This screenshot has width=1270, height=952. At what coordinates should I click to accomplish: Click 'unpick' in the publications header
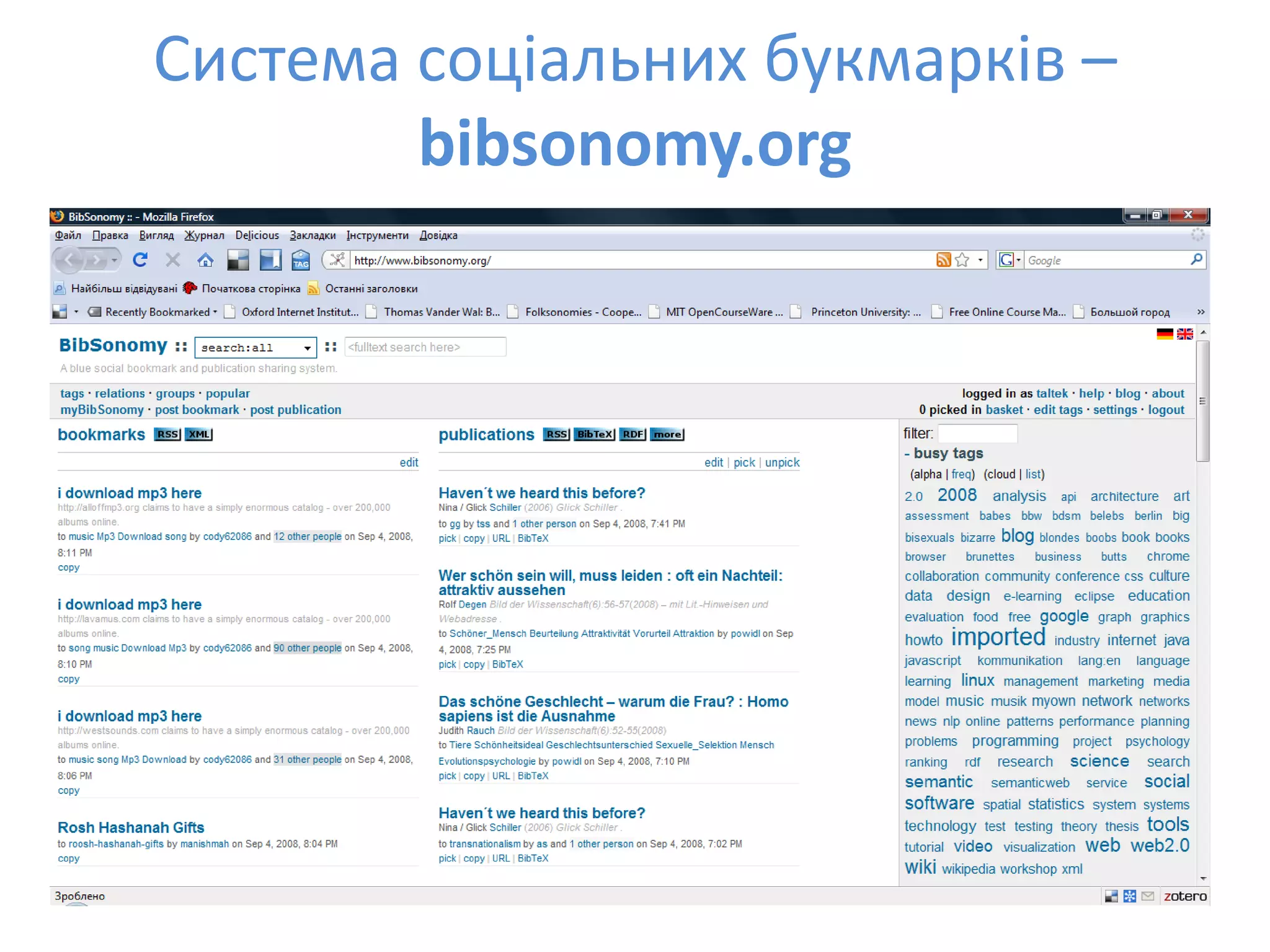[x=782, y=462]
